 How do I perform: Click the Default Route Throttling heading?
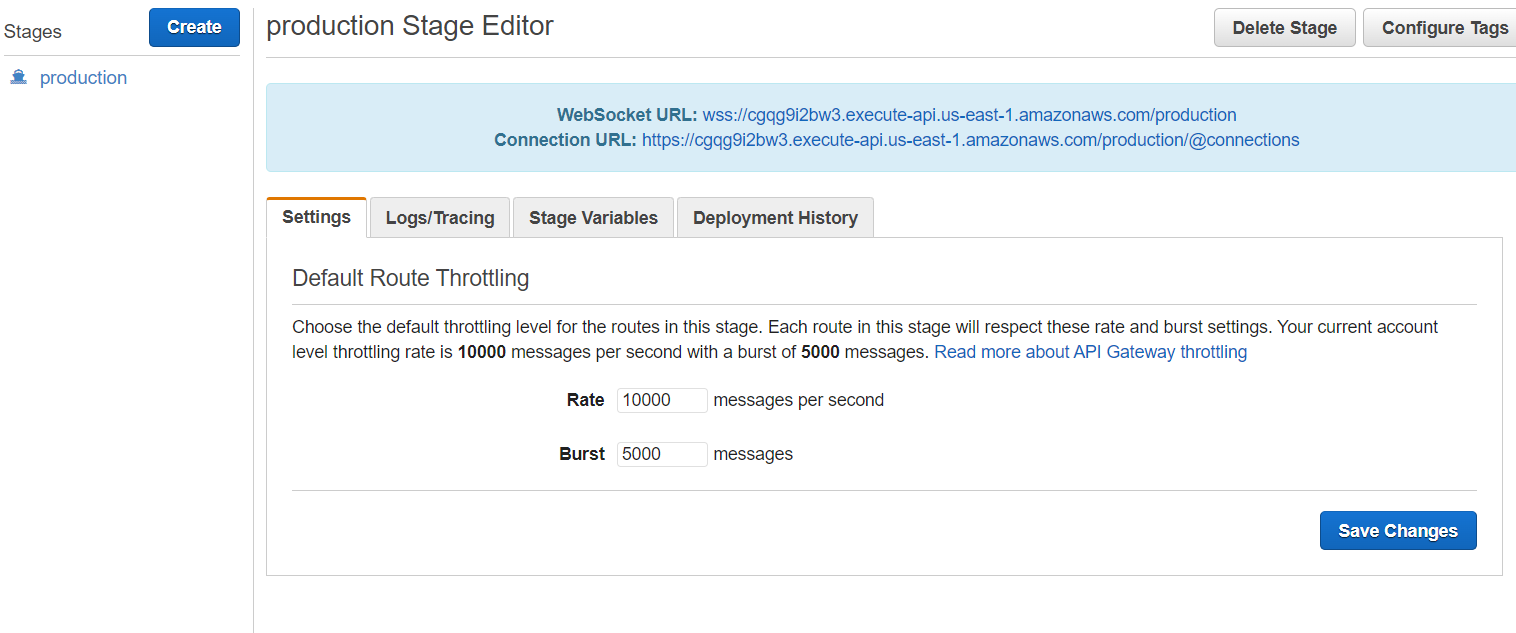coord(410,278)
